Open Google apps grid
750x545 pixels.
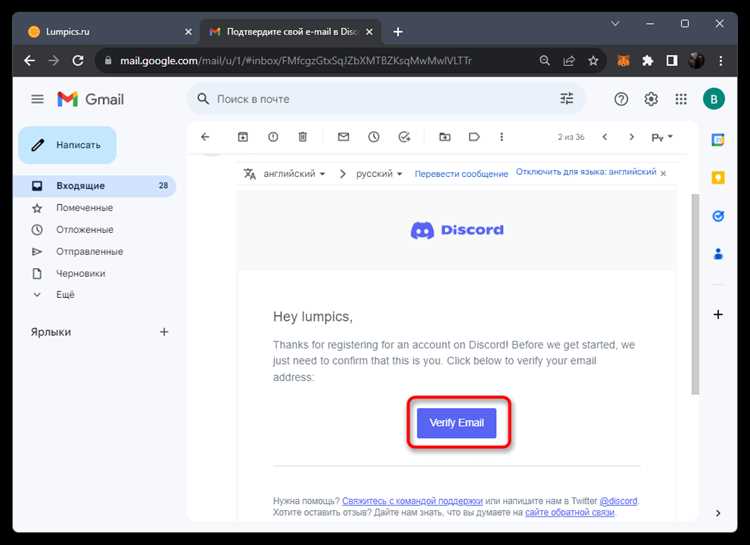click(681, 99)
